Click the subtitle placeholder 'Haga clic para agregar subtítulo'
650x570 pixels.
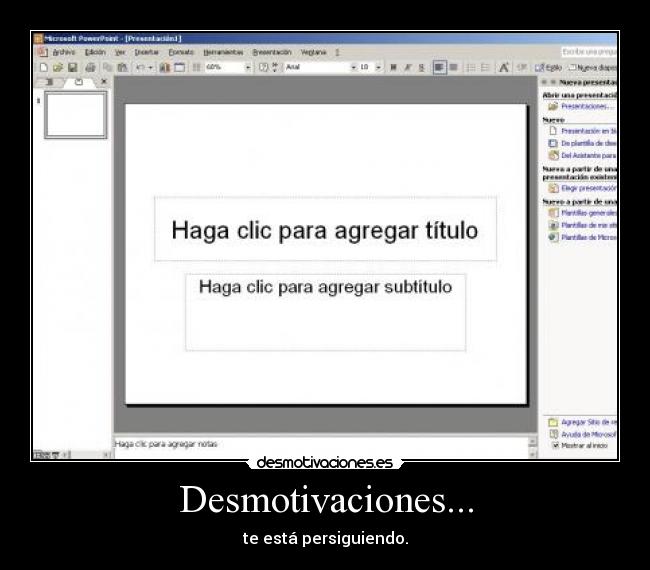[x=326, y=312]
